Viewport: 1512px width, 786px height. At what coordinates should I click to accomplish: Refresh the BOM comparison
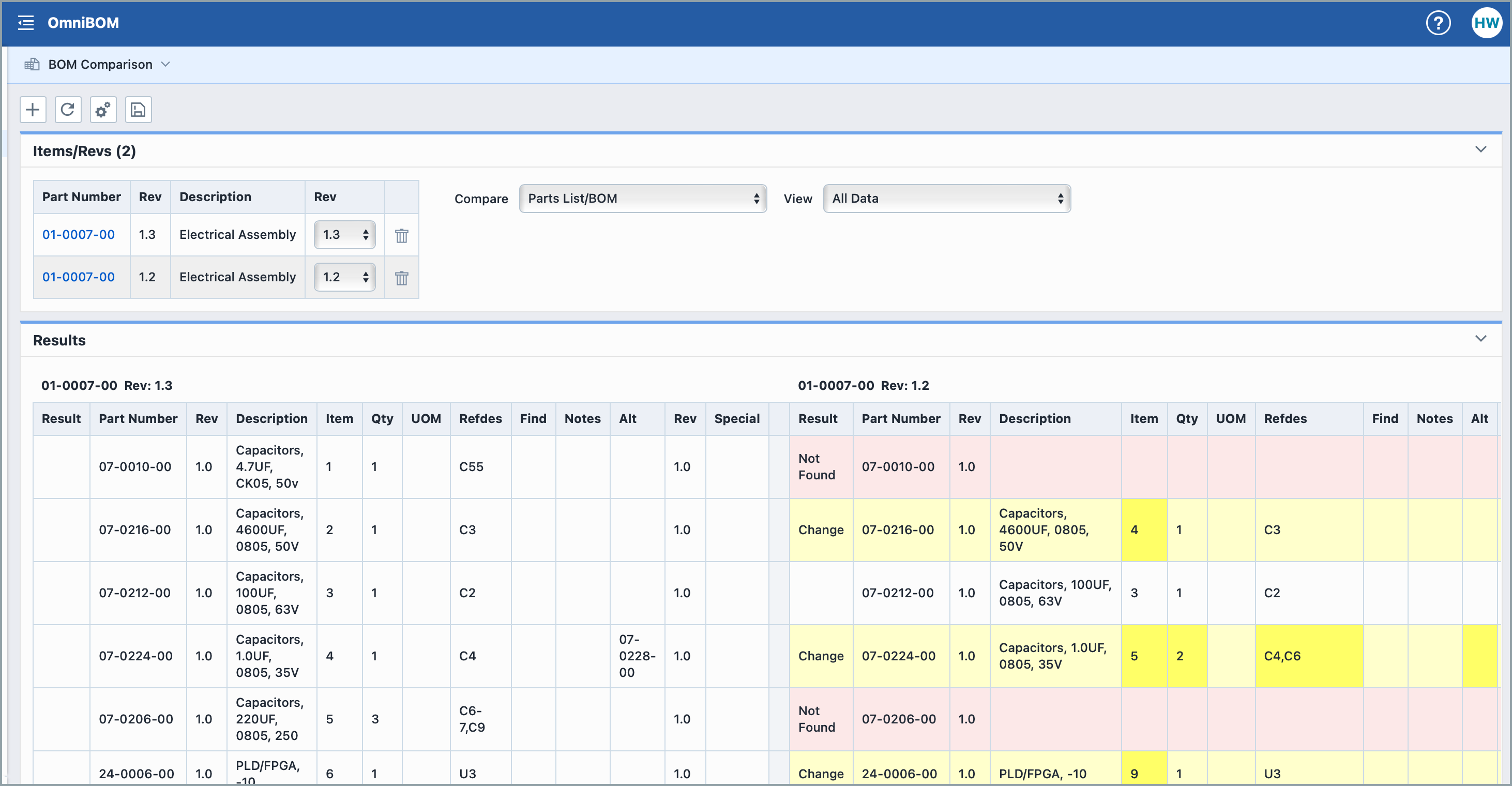tap(68, 110)
